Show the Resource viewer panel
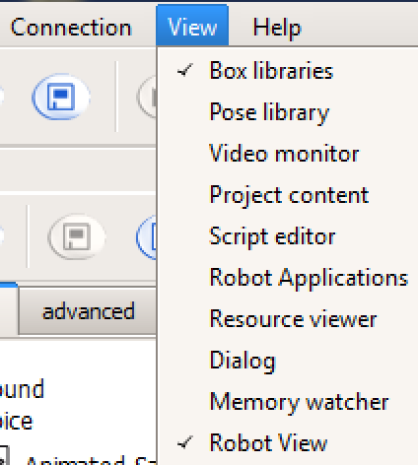 pos(293,319)
